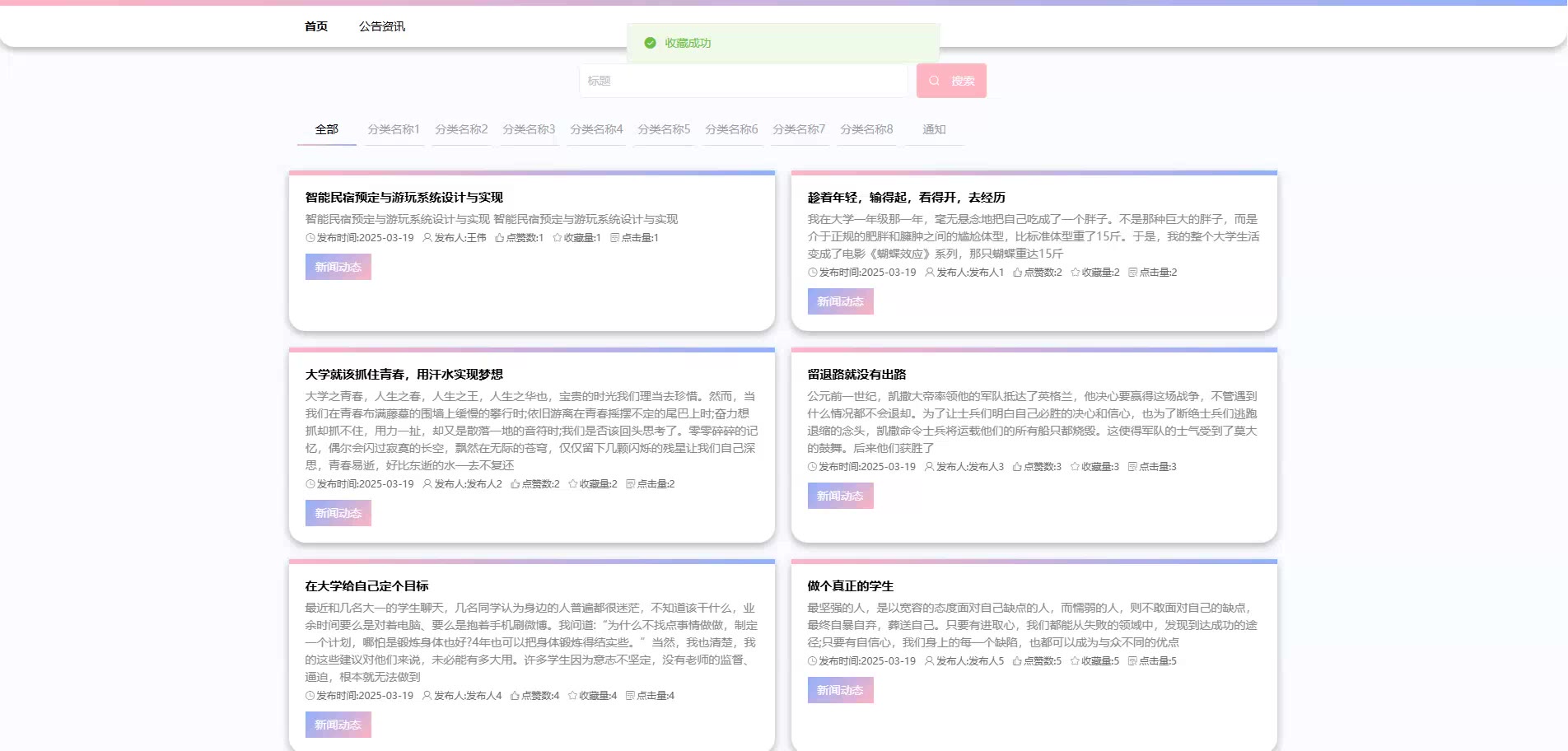Click the click-count icon on the 趁着年轻，输得起 card
Viewport: 1568px width, 751px height.
pos(1133,273)
